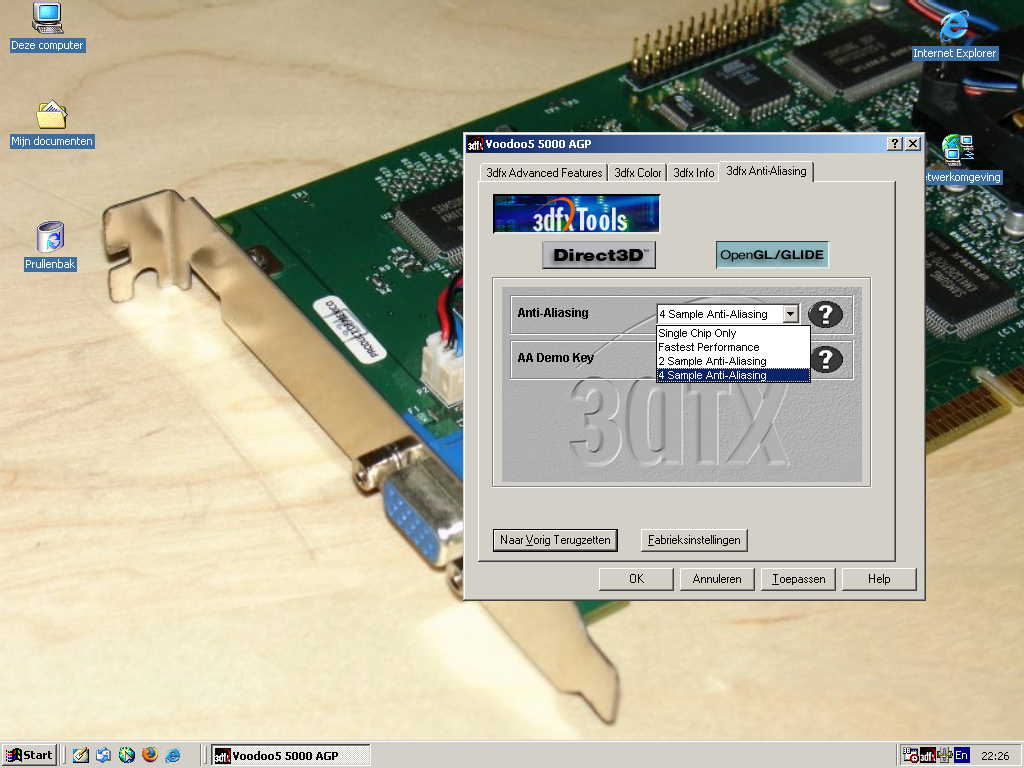Click the second quick launch icon in taskbar
This screenshot has height=768, width=1024.
point(103,755)
